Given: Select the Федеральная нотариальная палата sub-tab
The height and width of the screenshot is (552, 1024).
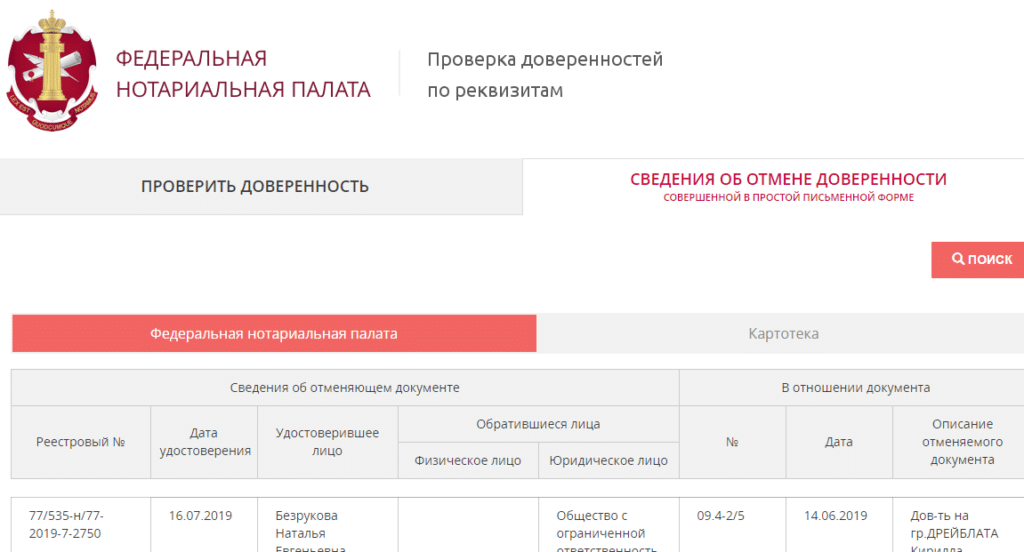Looking at the screenshot, I should click(274, 334).
